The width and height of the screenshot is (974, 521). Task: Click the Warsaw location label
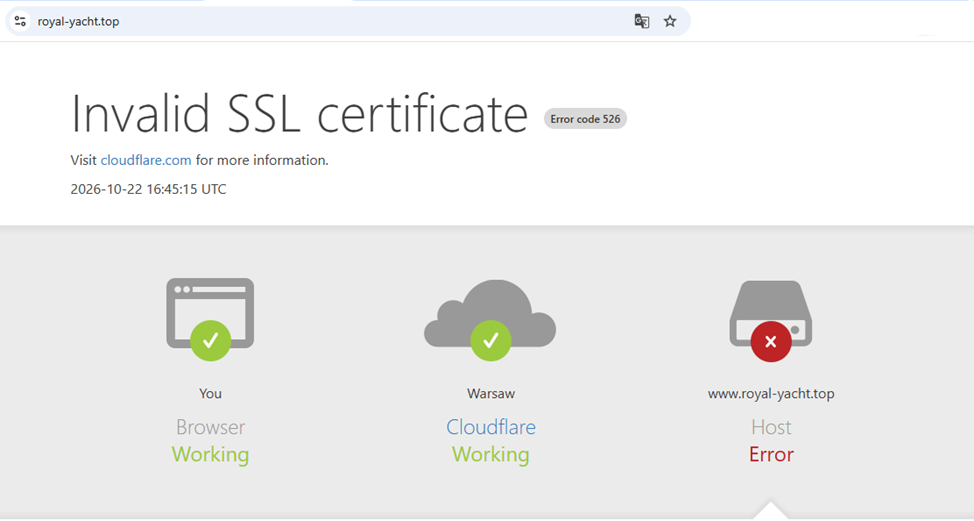coord(491,394)
